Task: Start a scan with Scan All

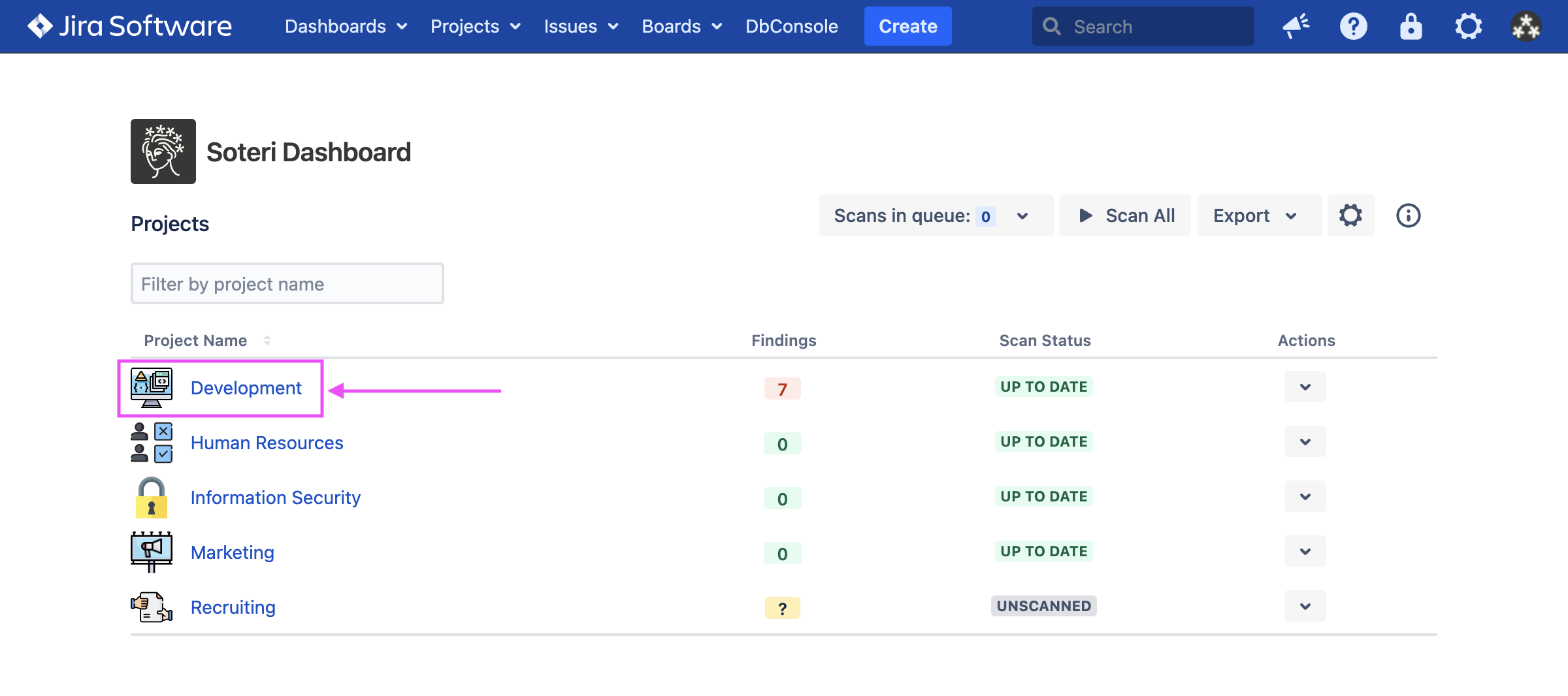Action: 1125,215
